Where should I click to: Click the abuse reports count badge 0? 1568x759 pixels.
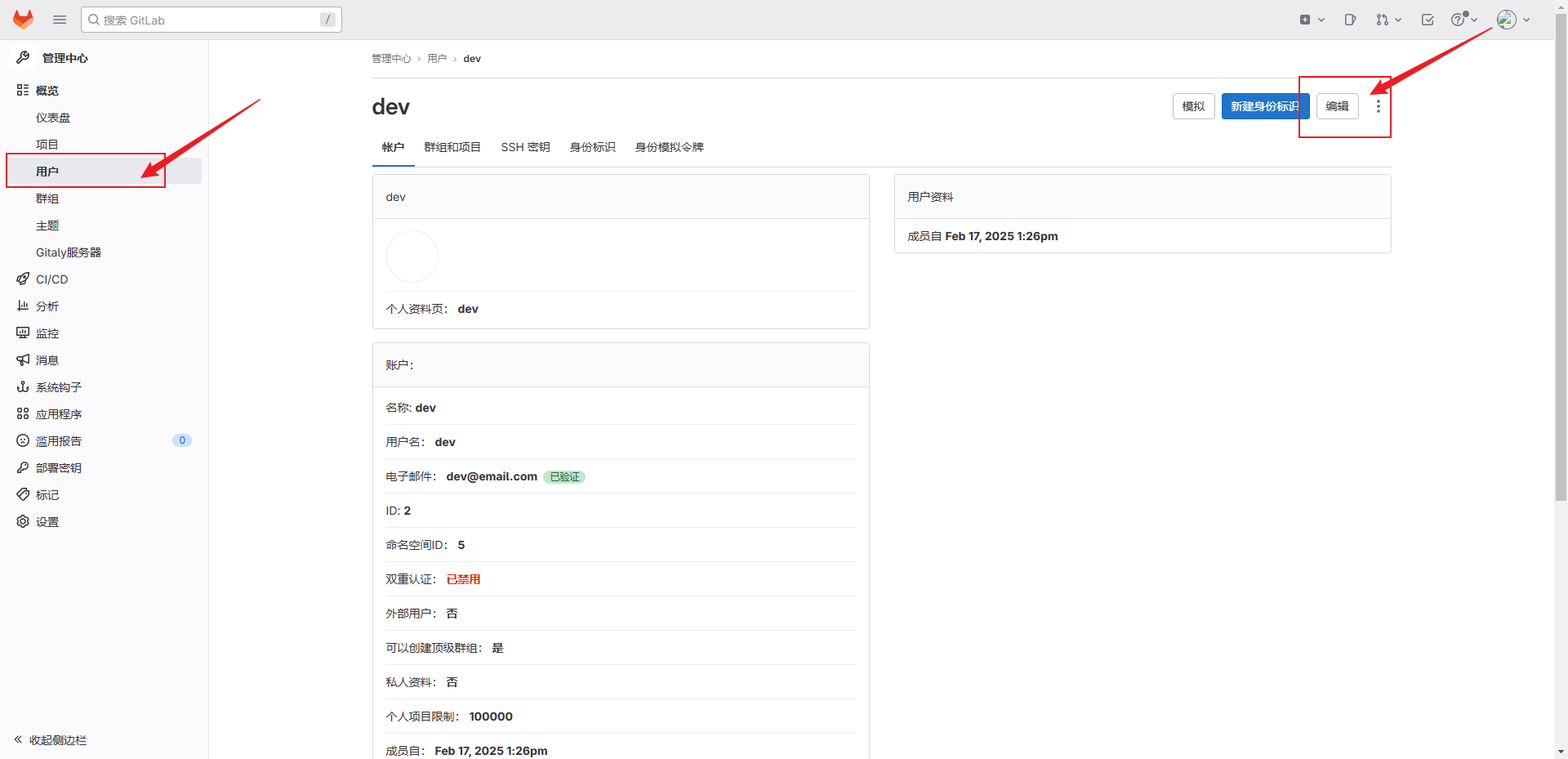tap(182, 440)
